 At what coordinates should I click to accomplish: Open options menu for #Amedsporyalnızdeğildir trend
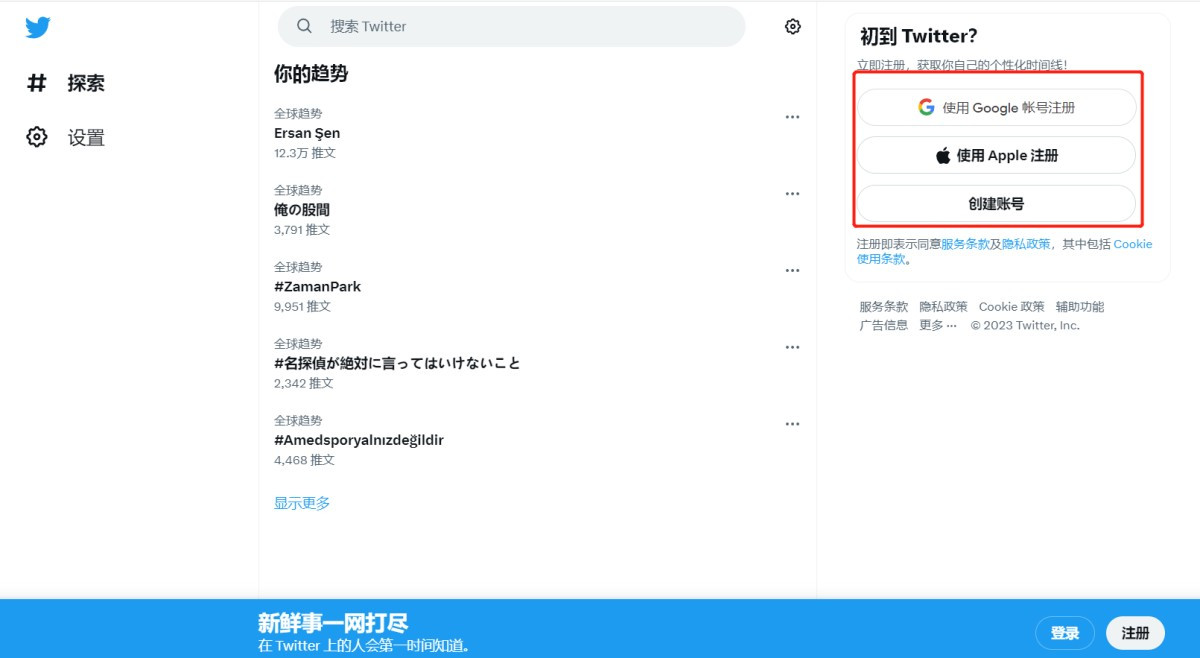[792, 423]
